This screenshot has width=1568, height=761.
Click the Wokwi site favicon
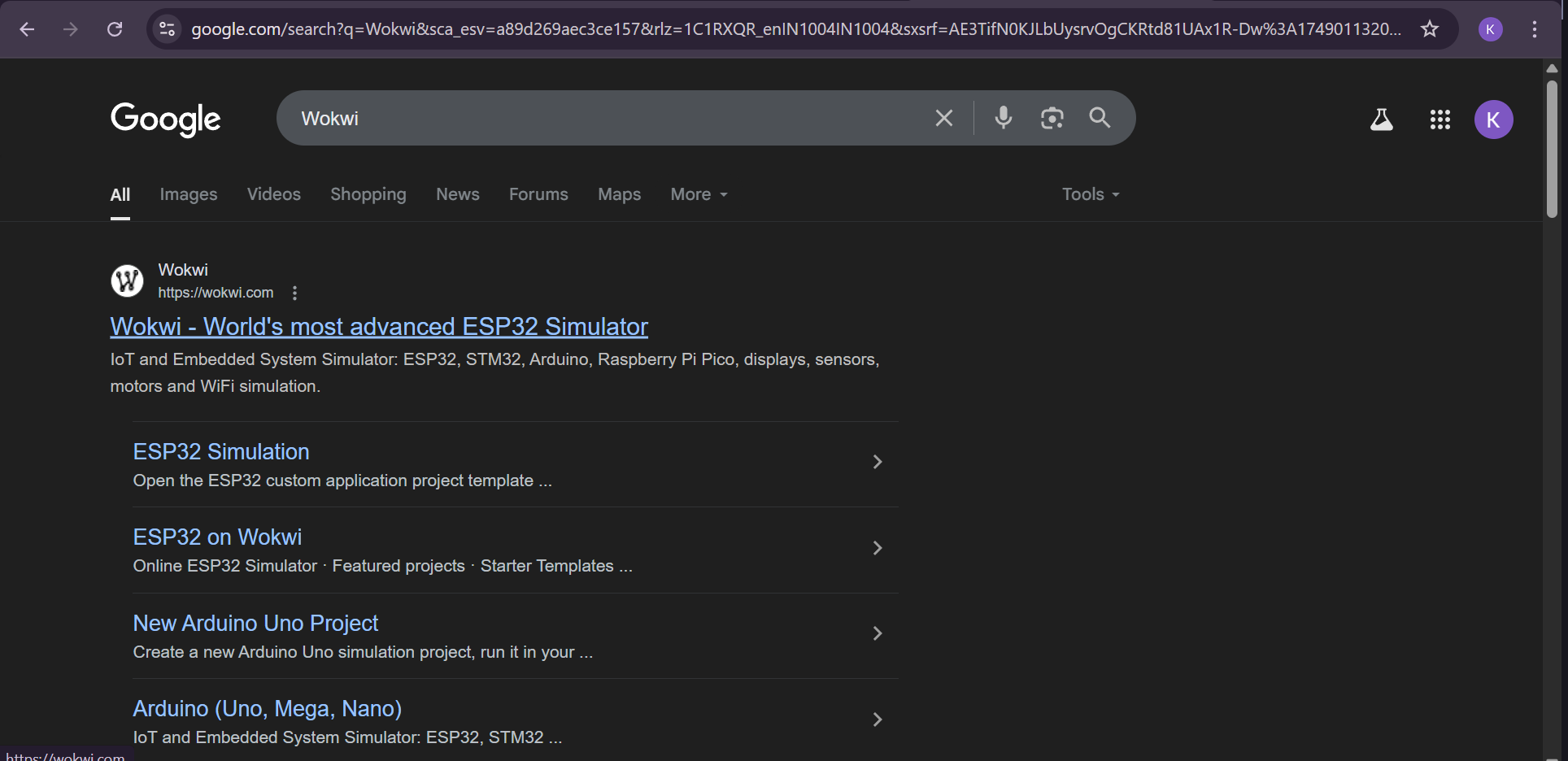pos(127,280)
